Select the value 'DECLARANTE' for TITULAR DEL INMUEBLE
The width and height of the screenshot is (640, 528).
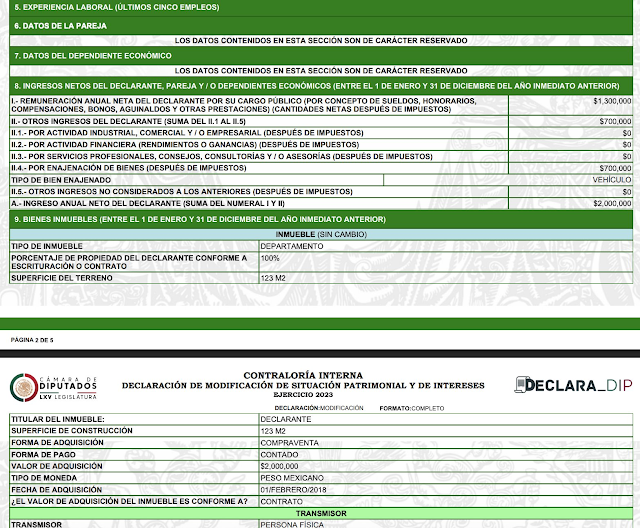point(286,419)
